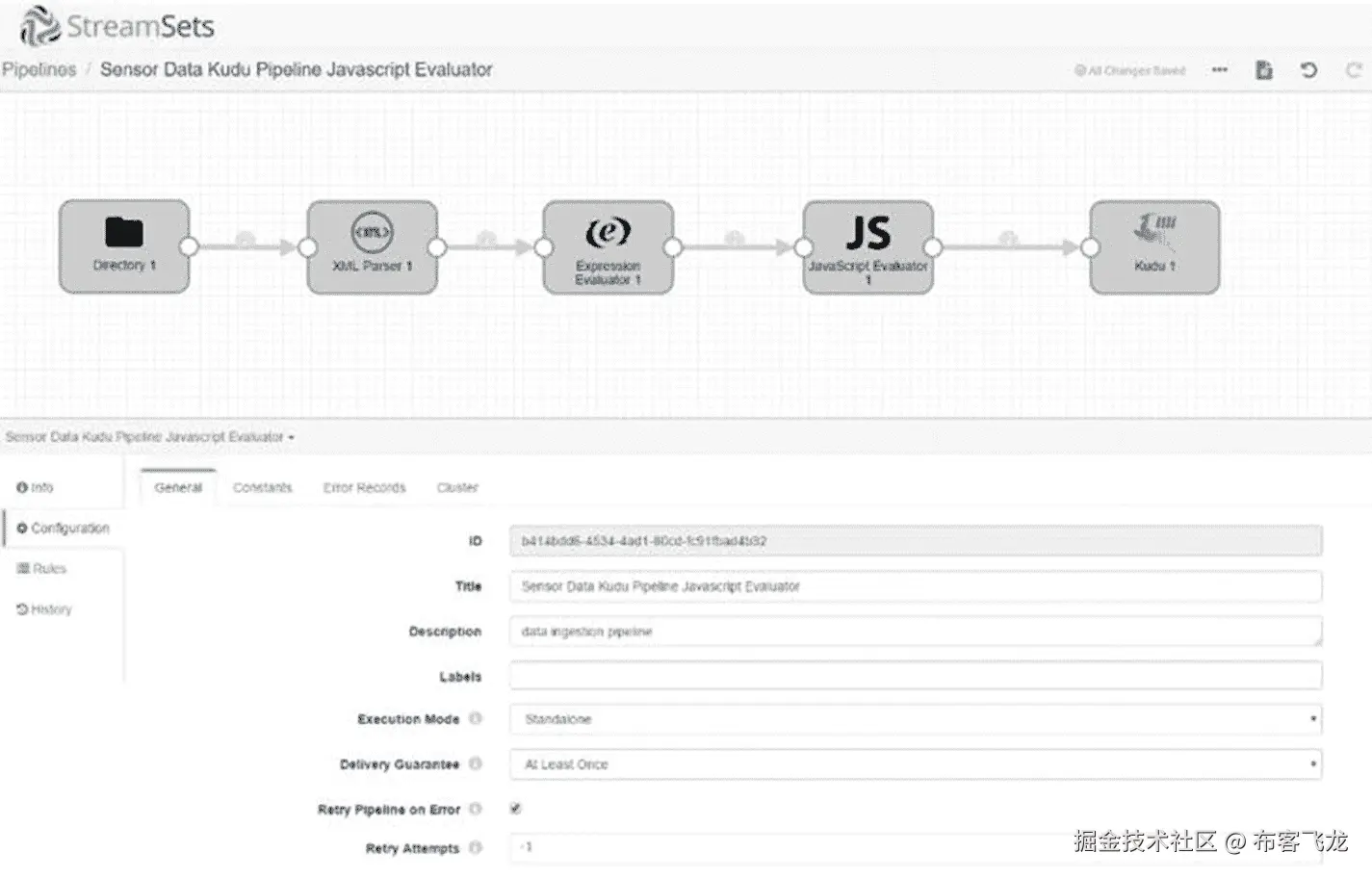Switch to the Error Records tab
Viewport: 1372px width, 878px height.
point(364,488)
